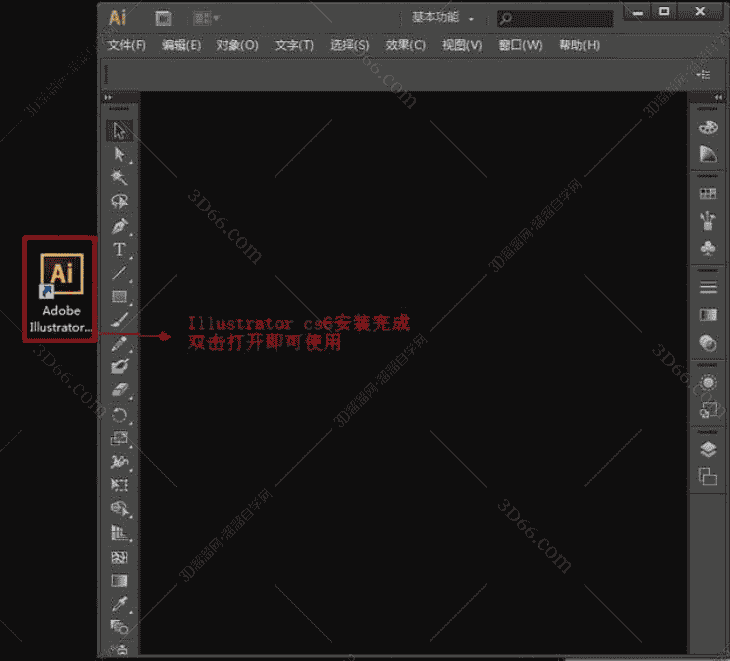Open the 效果(C) menu
730x661 pixels.
point(405,45)
